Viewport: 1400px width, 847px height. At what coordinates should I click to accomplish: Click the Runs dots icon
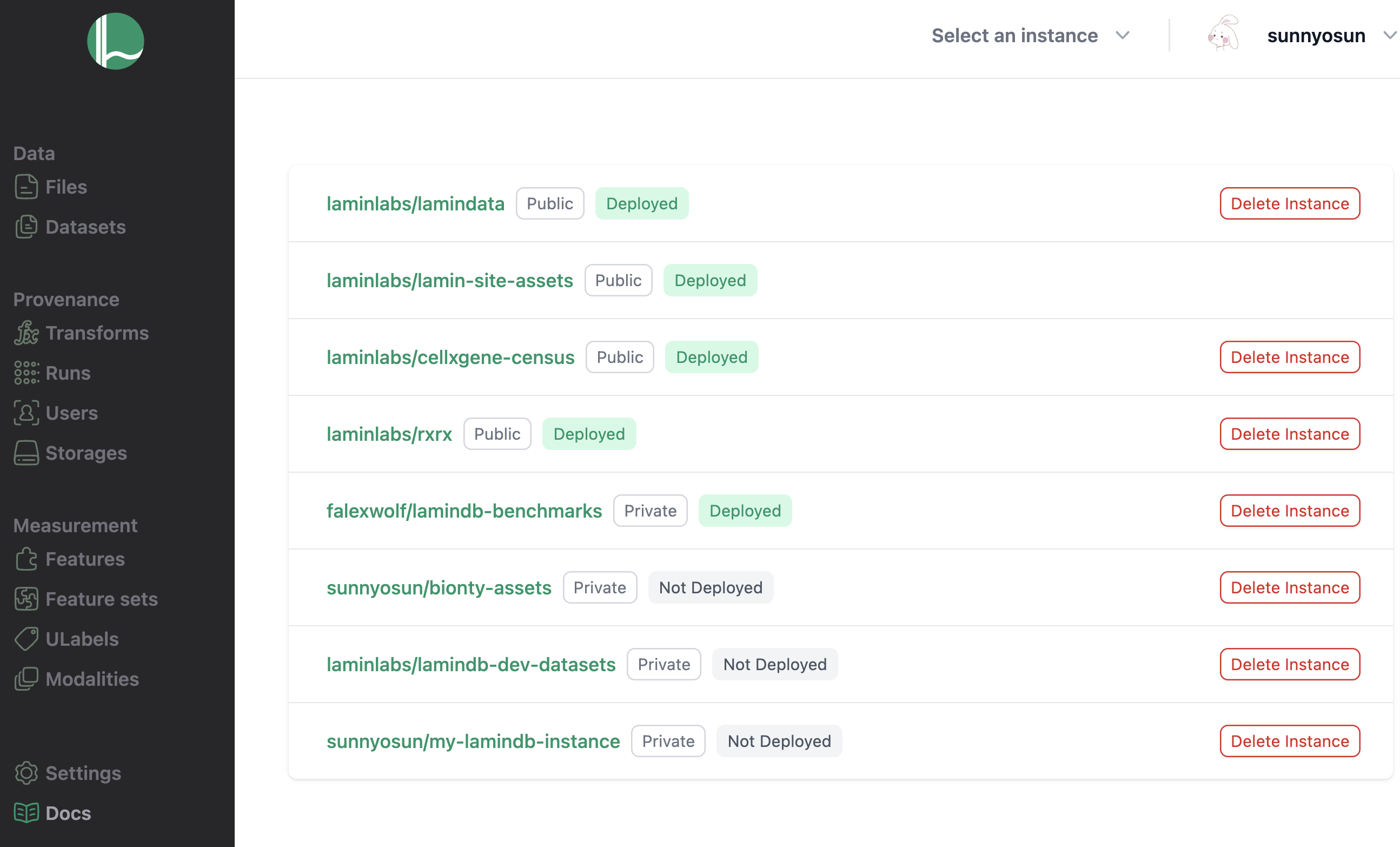pyautogui.click(x=26, y=373)
